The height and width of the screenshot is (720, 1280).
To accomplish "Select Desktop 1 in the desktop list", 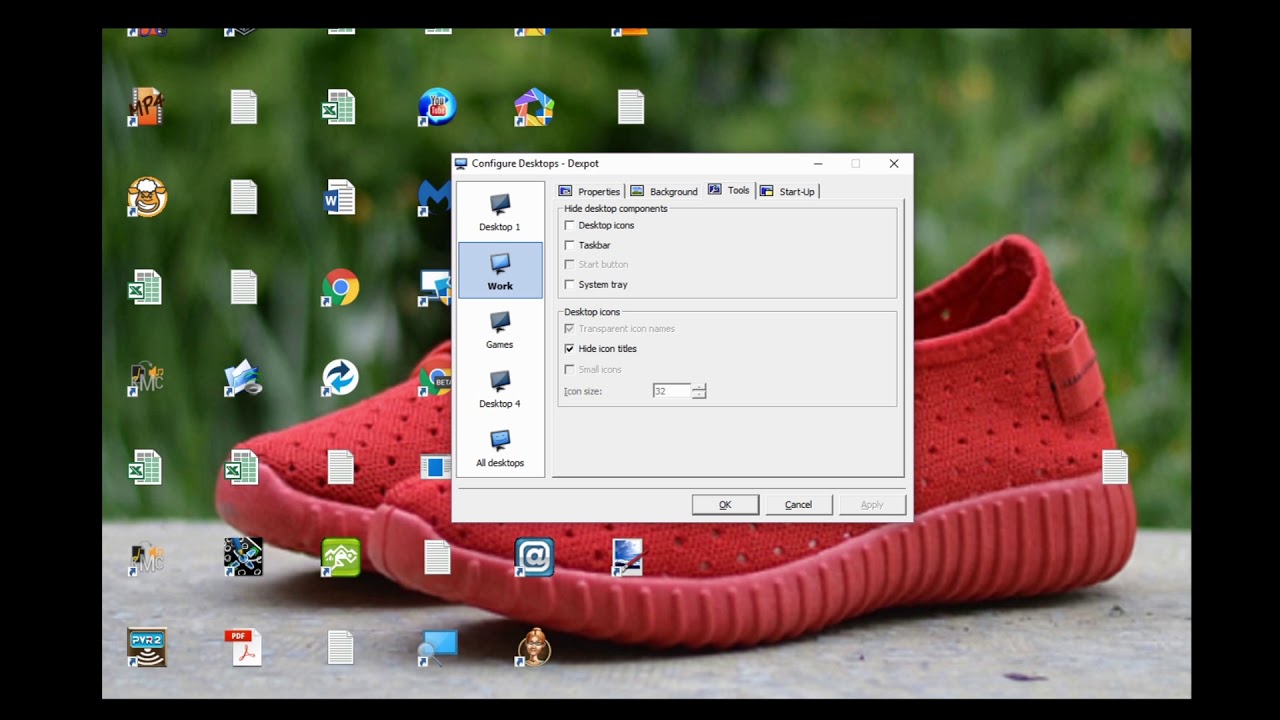I will pos(500,212).
